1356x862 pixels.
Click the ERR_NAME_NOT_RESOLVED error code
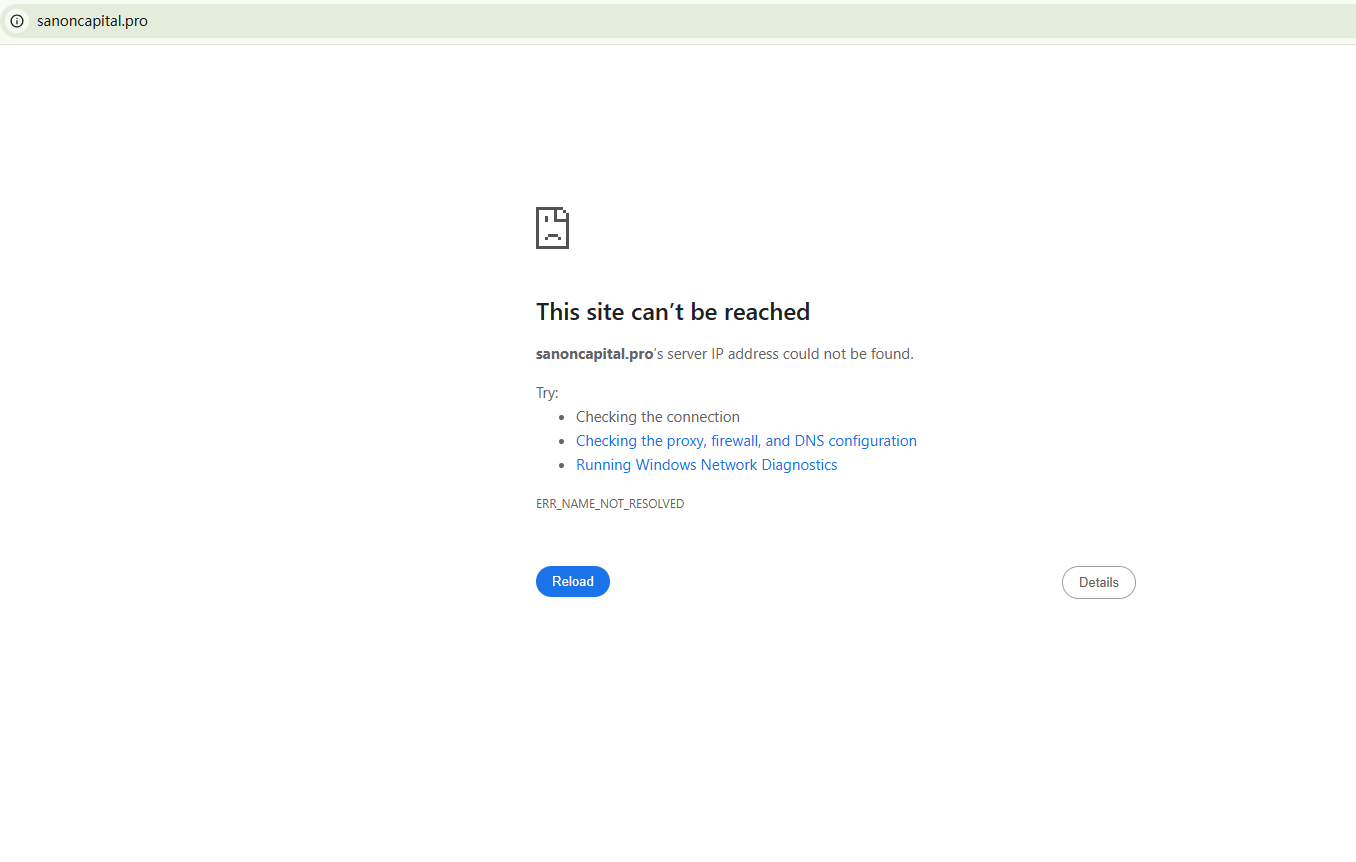click(610, 504)
